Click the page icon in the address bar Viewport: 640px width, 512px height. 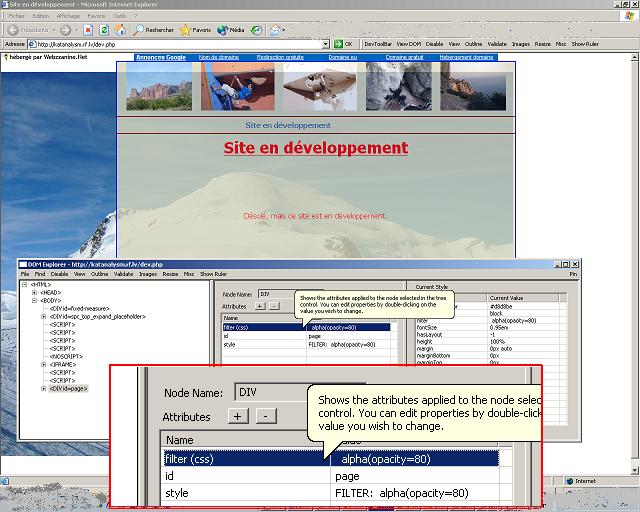(32, 44)
